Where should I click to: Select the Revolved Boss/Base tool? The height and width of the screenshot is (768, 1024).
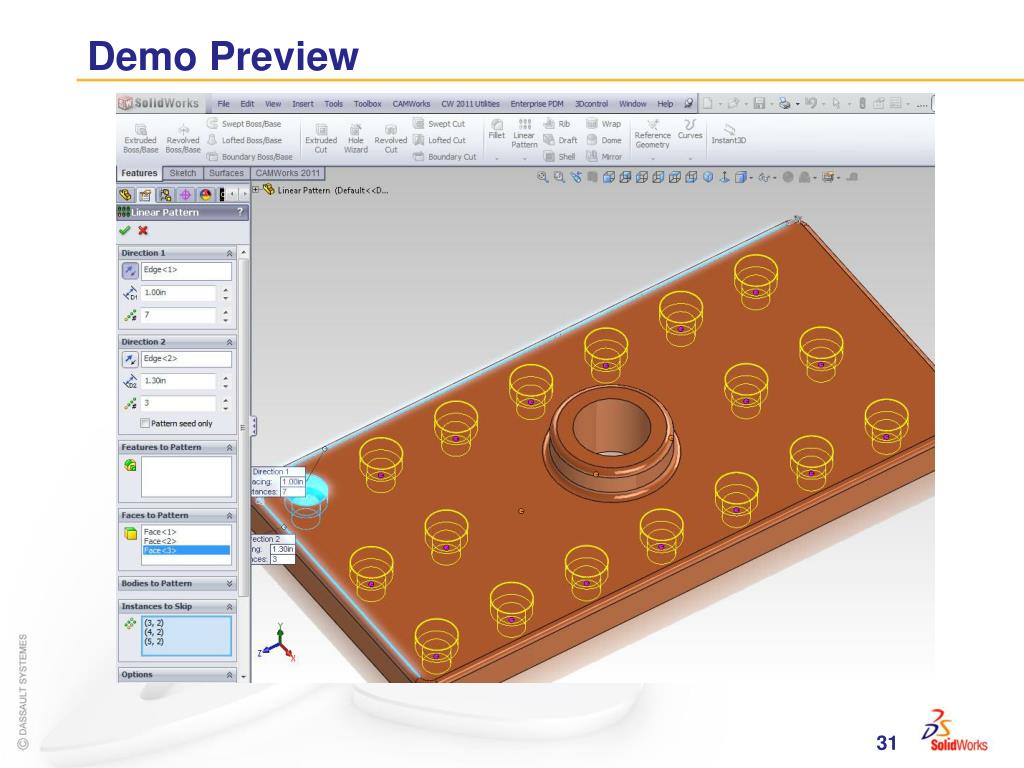click(183, 139)
